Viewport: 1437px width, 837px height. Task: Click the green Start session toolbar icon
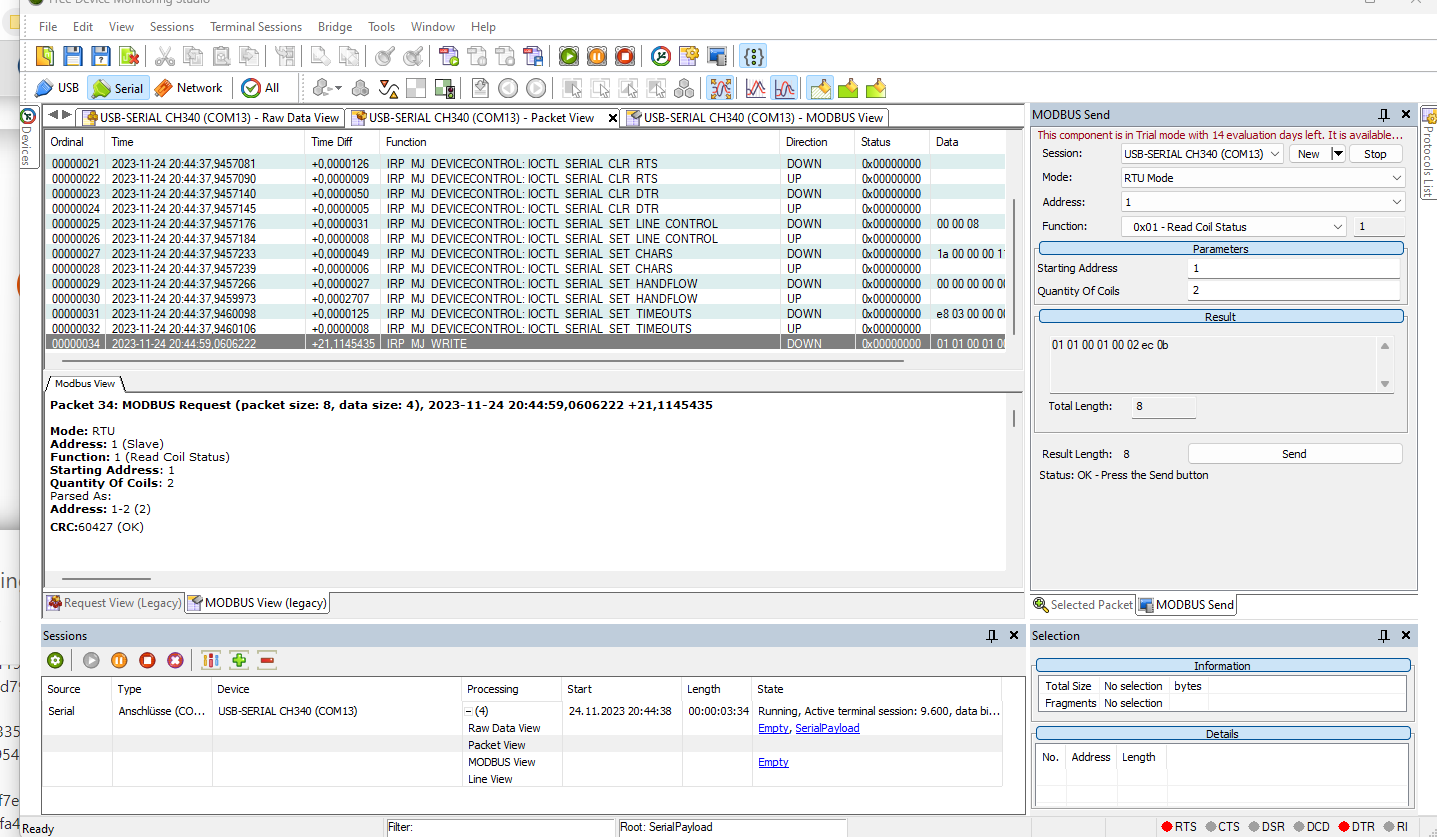[x=568, y=56]
